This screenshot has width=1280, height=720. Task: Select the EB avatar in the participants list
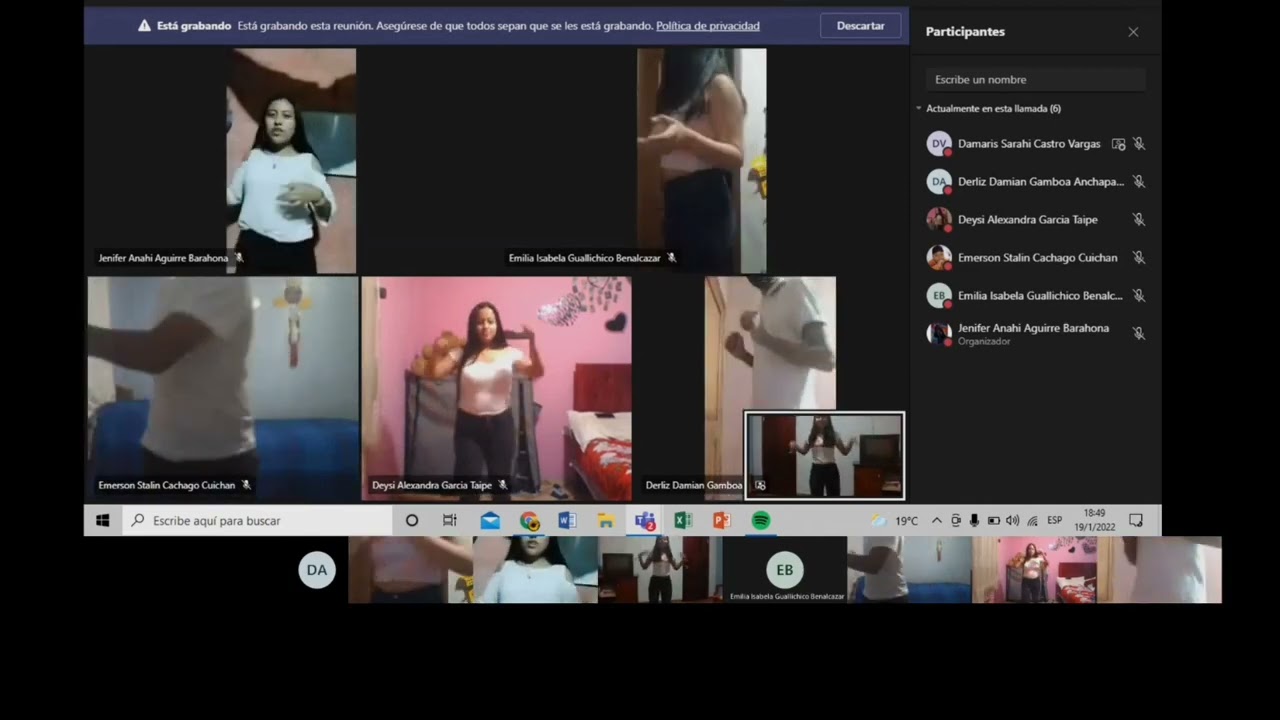[x=939, y=296]
